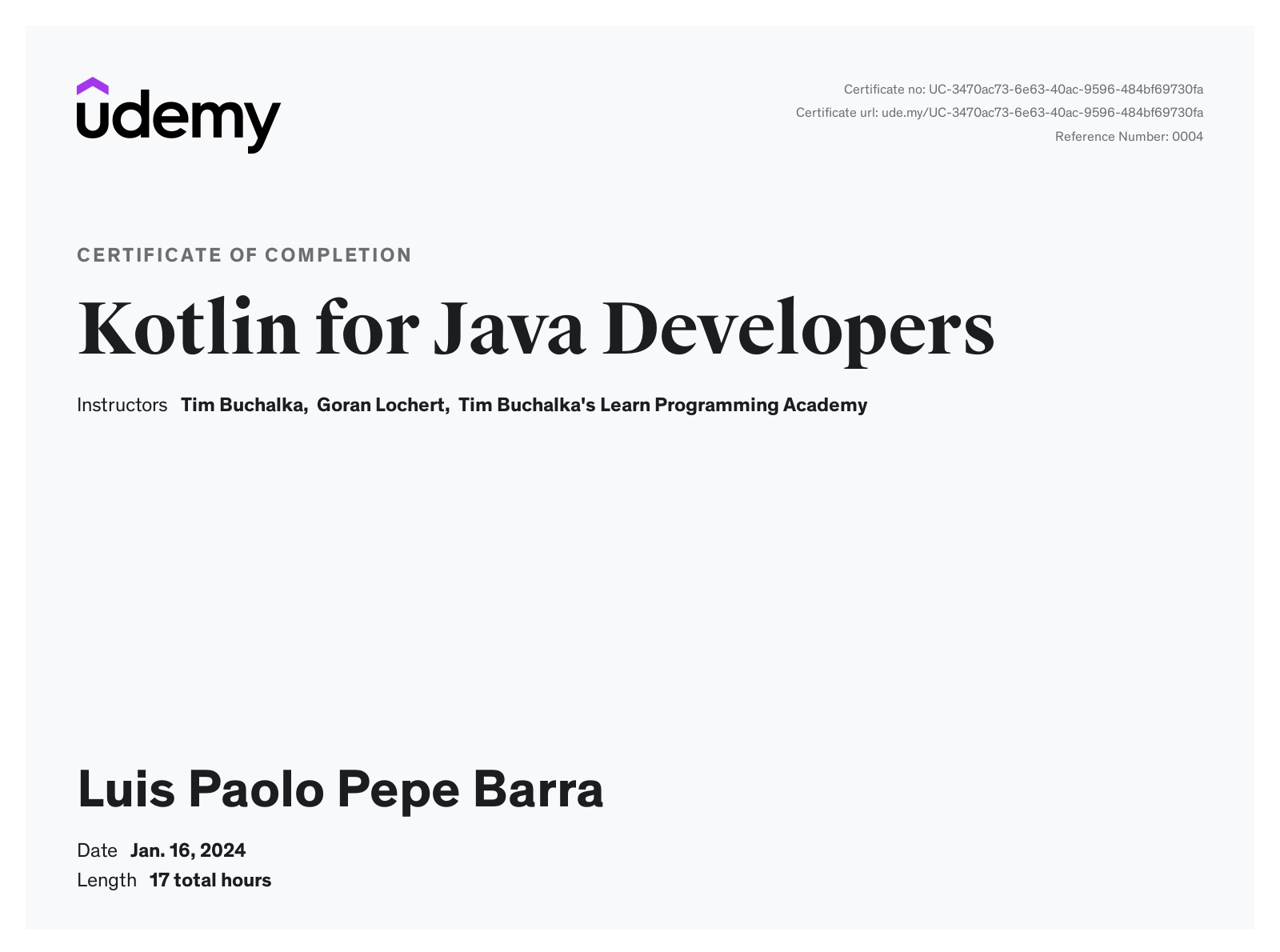Click the Date label
The height and width of the screenshot is (952, 1280).
97,850
